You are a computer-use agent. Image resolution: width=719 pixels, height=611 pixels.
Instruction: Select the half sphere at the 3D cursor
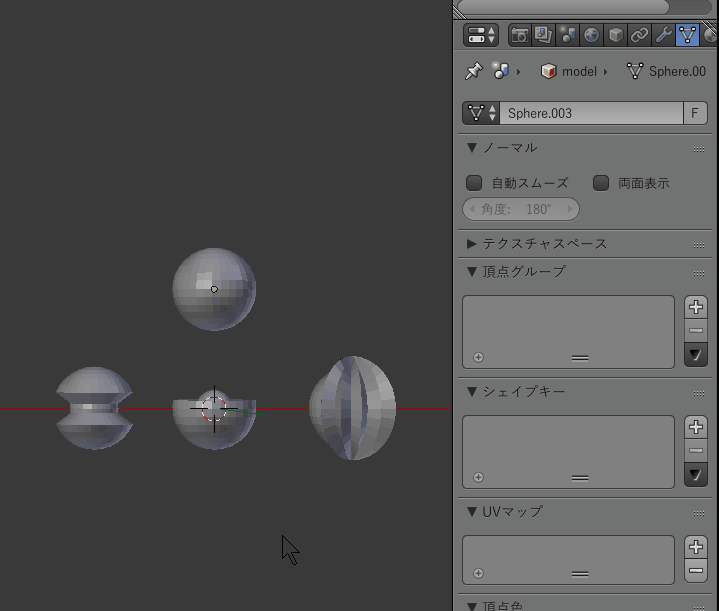pyautogui.click(x=214, y=422)
